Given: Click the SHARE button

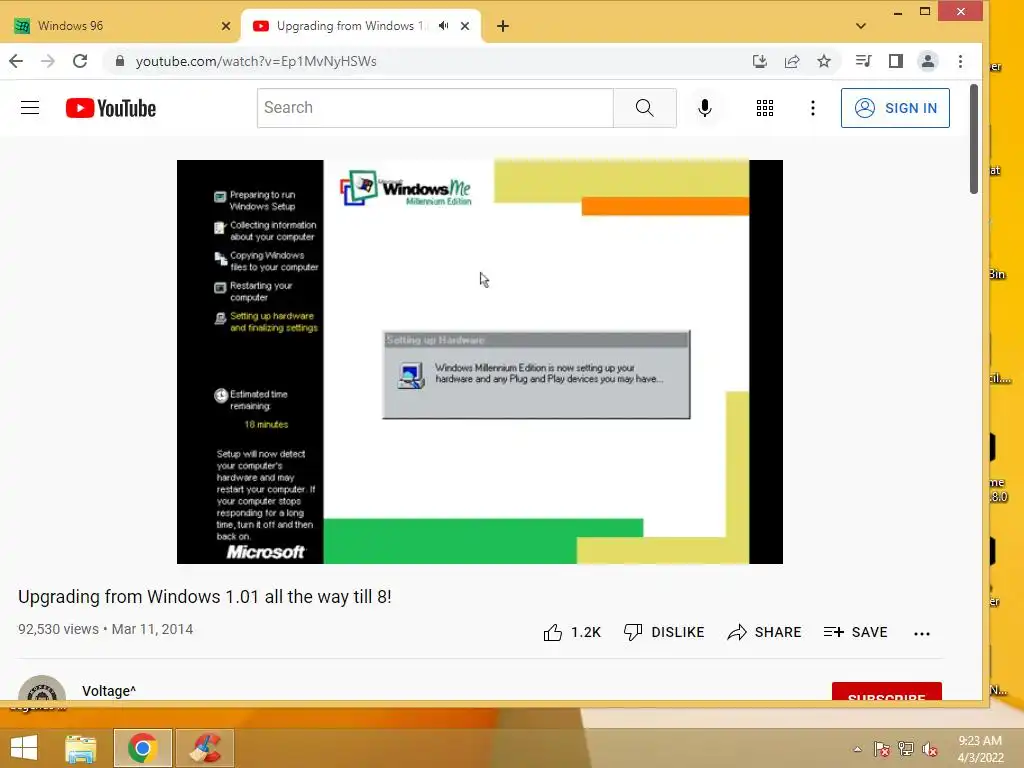Looking at the screenshot, I should (x=764, y=632).
